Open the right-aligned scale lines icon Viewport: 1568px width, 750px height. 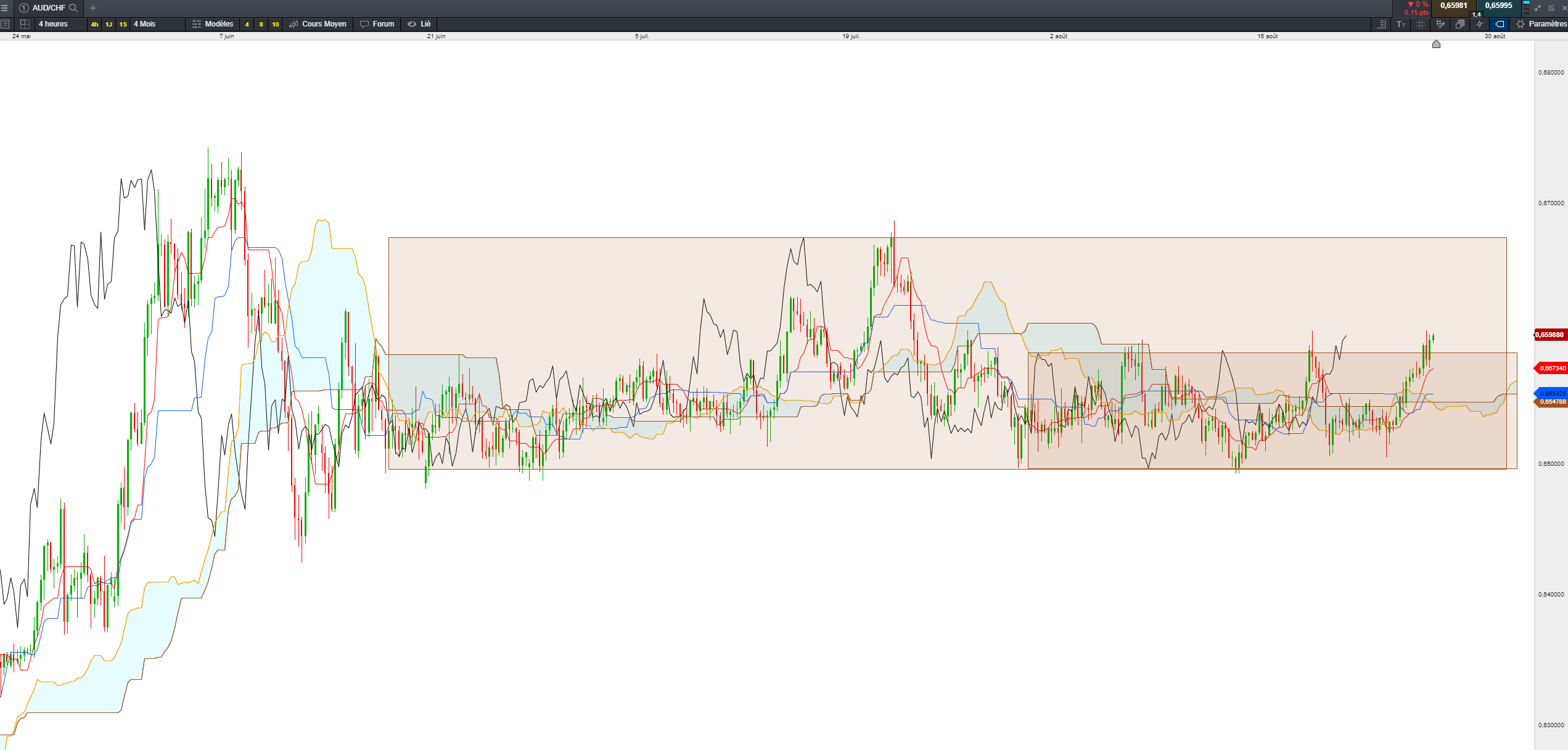[x=1381, y=24]
